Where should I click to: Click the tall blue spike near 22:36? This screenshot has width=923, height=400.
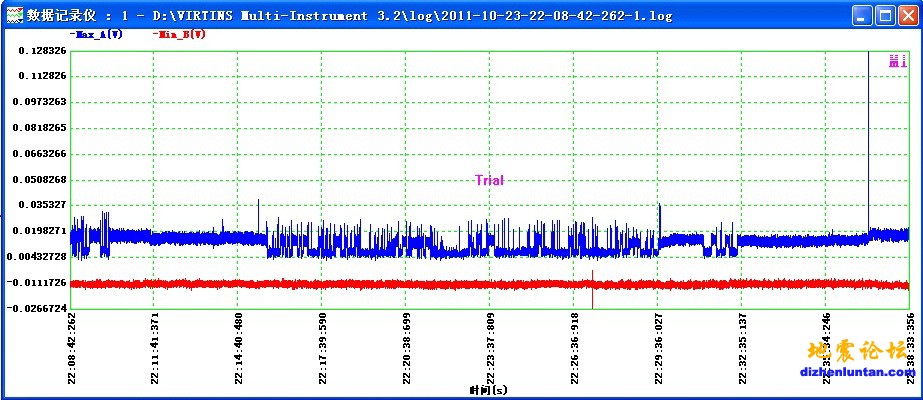[x=868, y=140]
